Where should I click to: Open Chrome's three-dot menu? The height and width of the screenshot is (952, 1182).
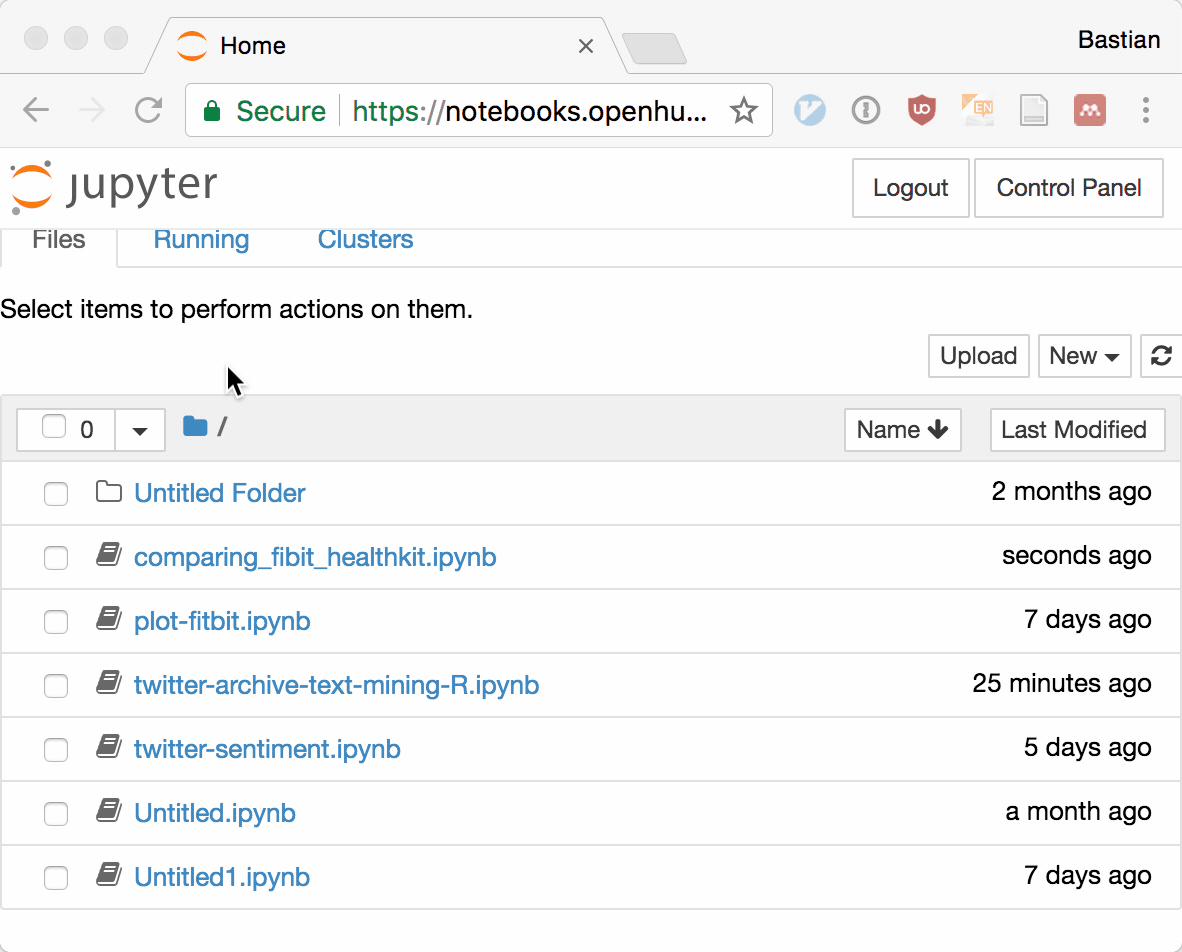point(1145,110)
